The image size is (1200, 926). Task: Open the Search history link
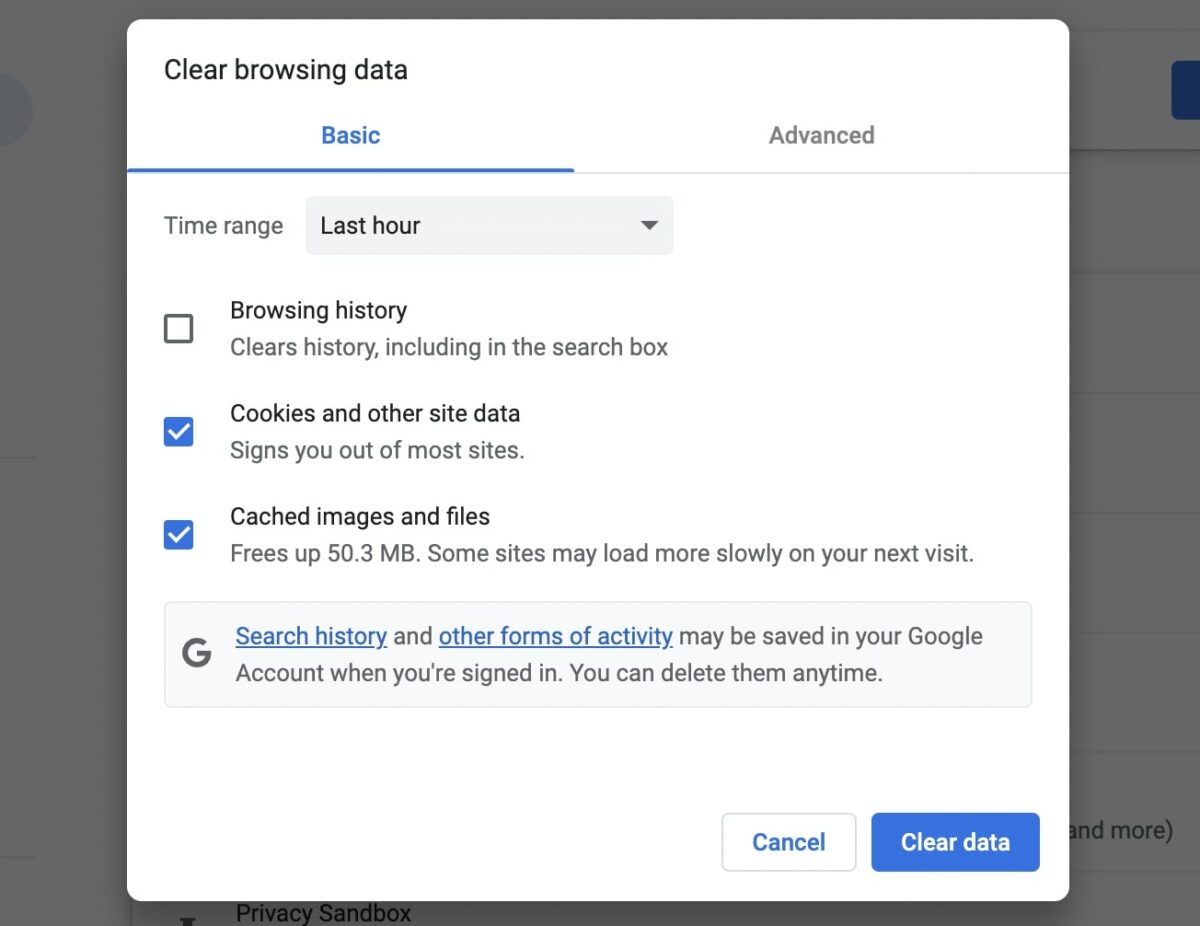point(311,637)
